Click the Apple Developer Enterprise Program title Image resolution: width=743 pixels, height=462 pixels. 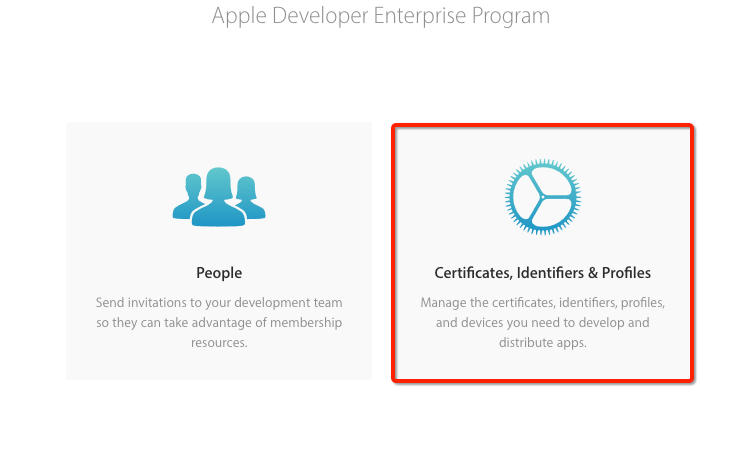(381, 16)
